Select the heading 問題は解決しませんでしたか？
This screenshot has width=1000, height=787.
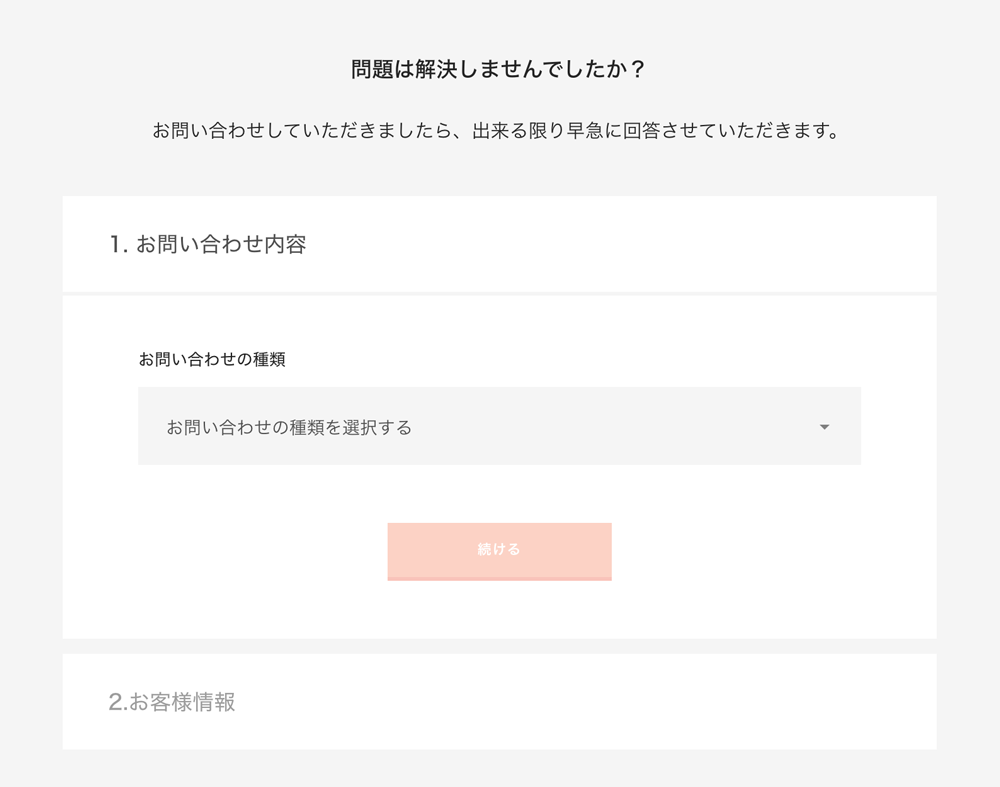coord(499,69)
